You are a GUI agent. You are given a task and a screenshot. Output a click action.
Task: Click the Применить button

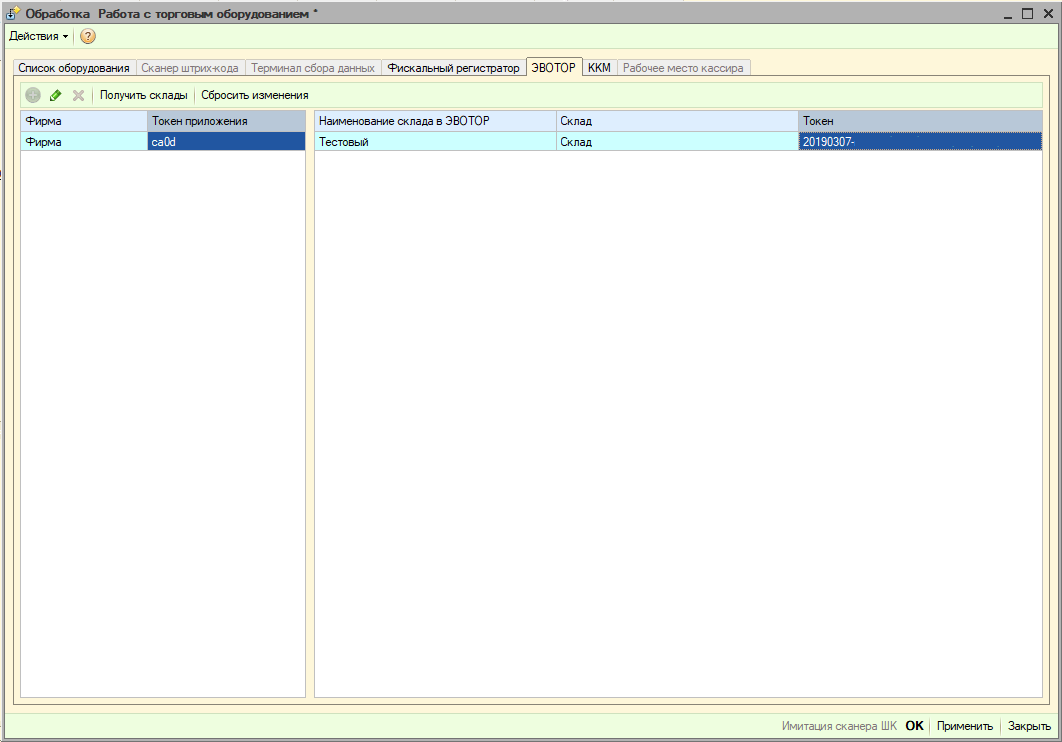tap(964, 726)
